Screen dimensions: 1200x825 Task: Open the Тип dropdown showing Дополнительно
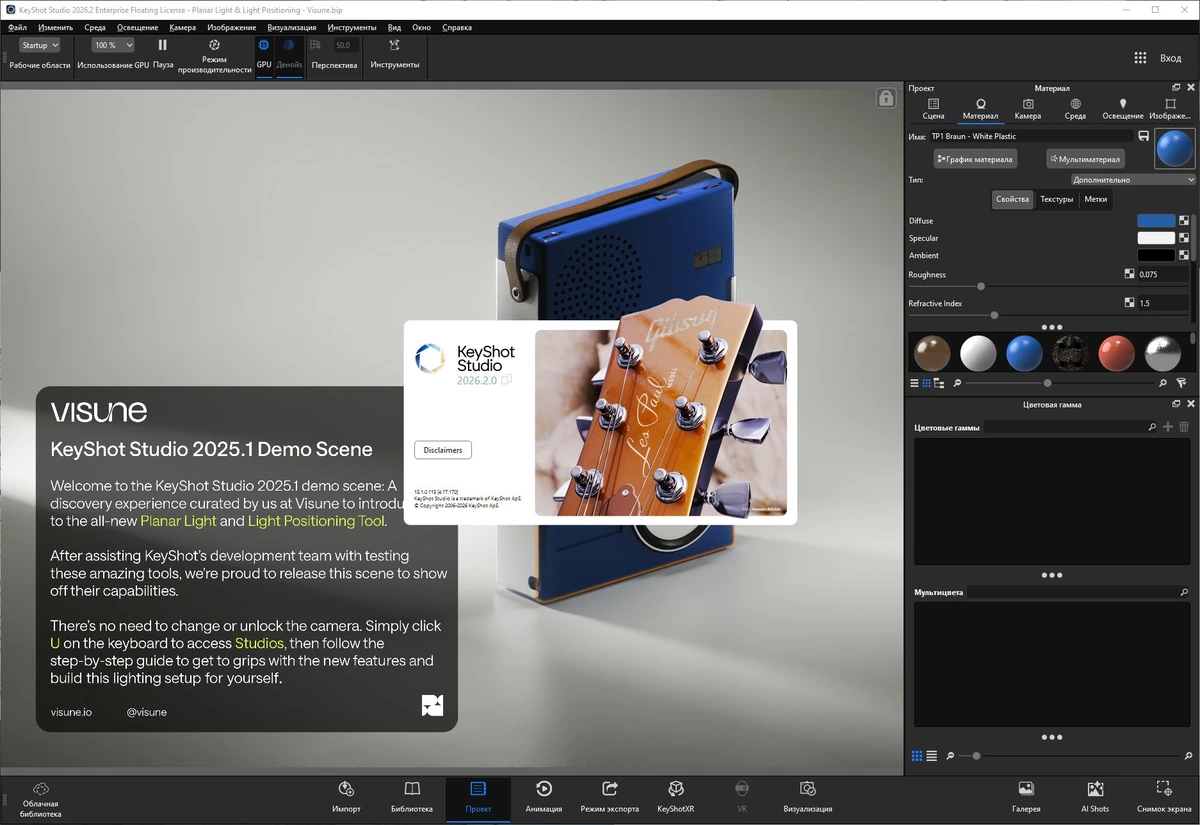coord(1133,180)
